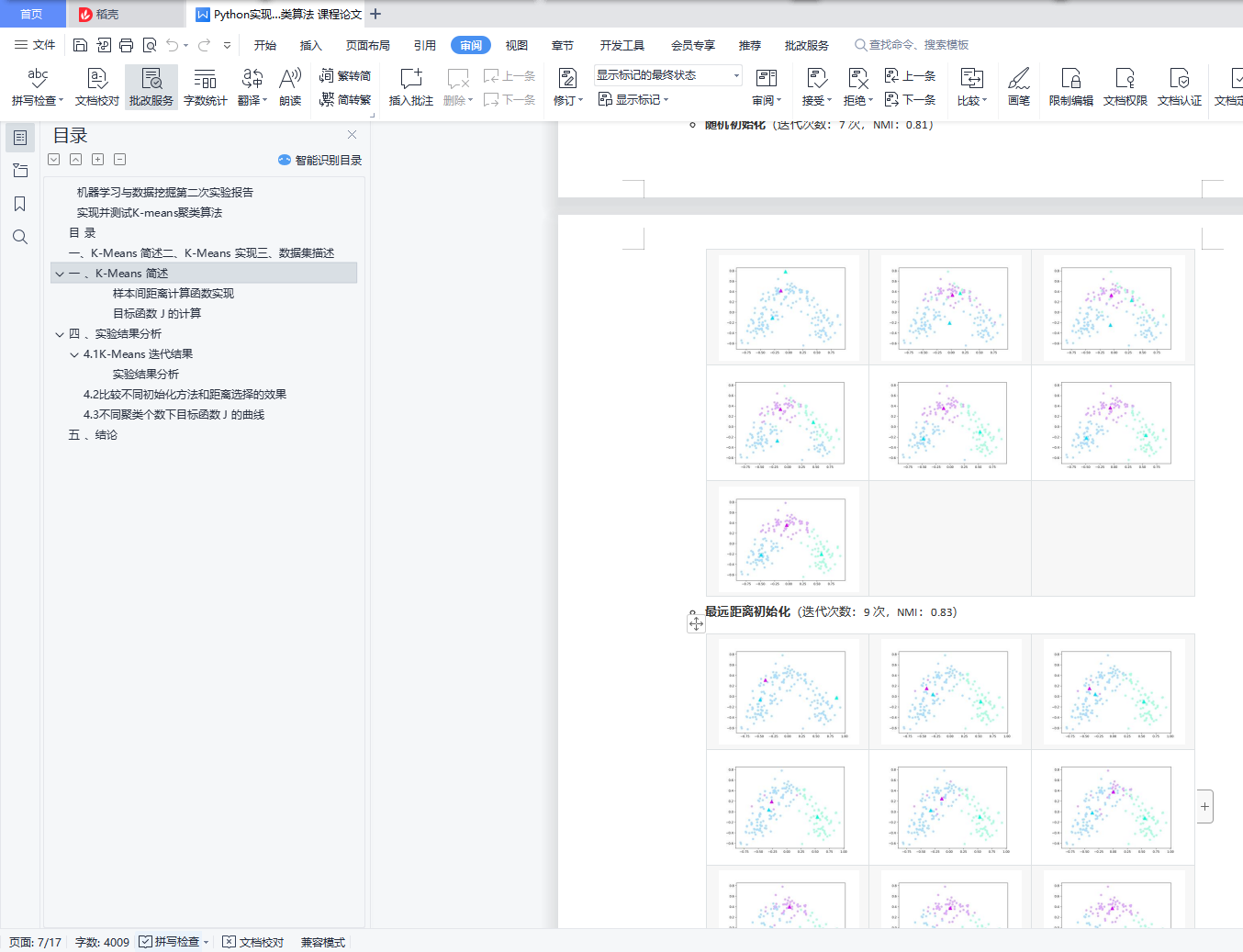Click the print icon in quick access toolbar

(126, 45)
